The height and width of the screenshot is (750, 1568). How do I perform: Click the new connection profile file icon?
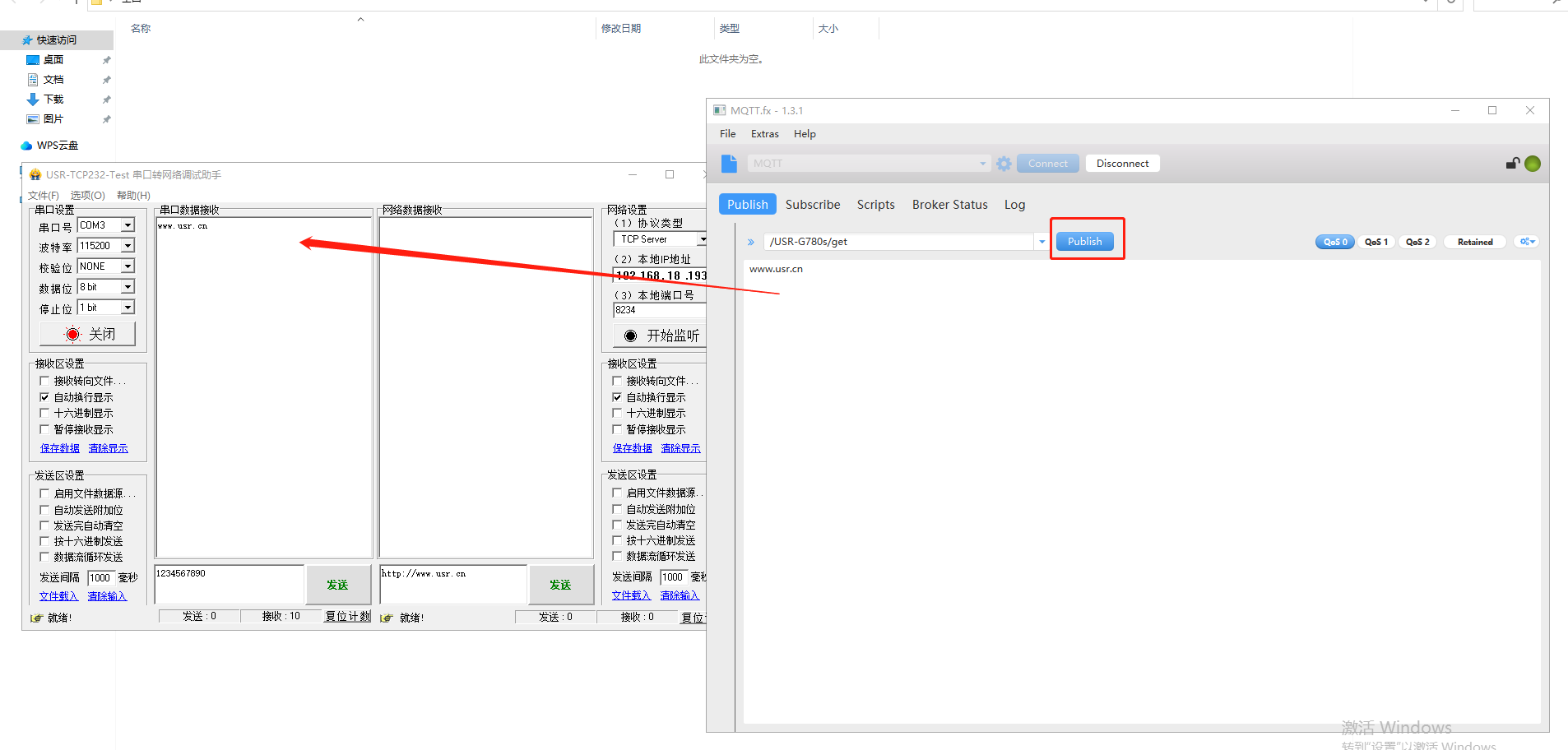[x=729, y=164]
